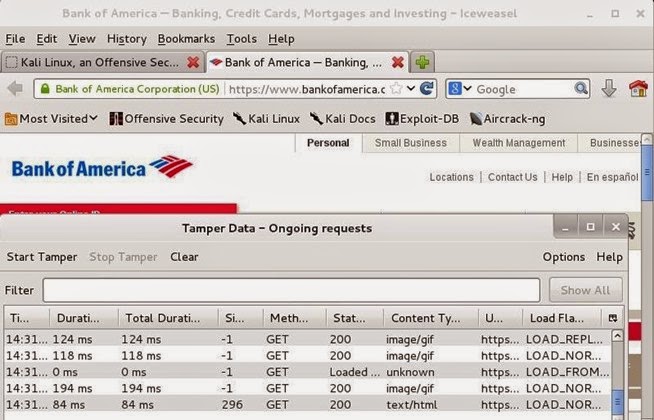Viewport: 654px width, 420px height.
Task: Go back using the browser back arrow
Action: pyautogui.click(x=15, y=88)
